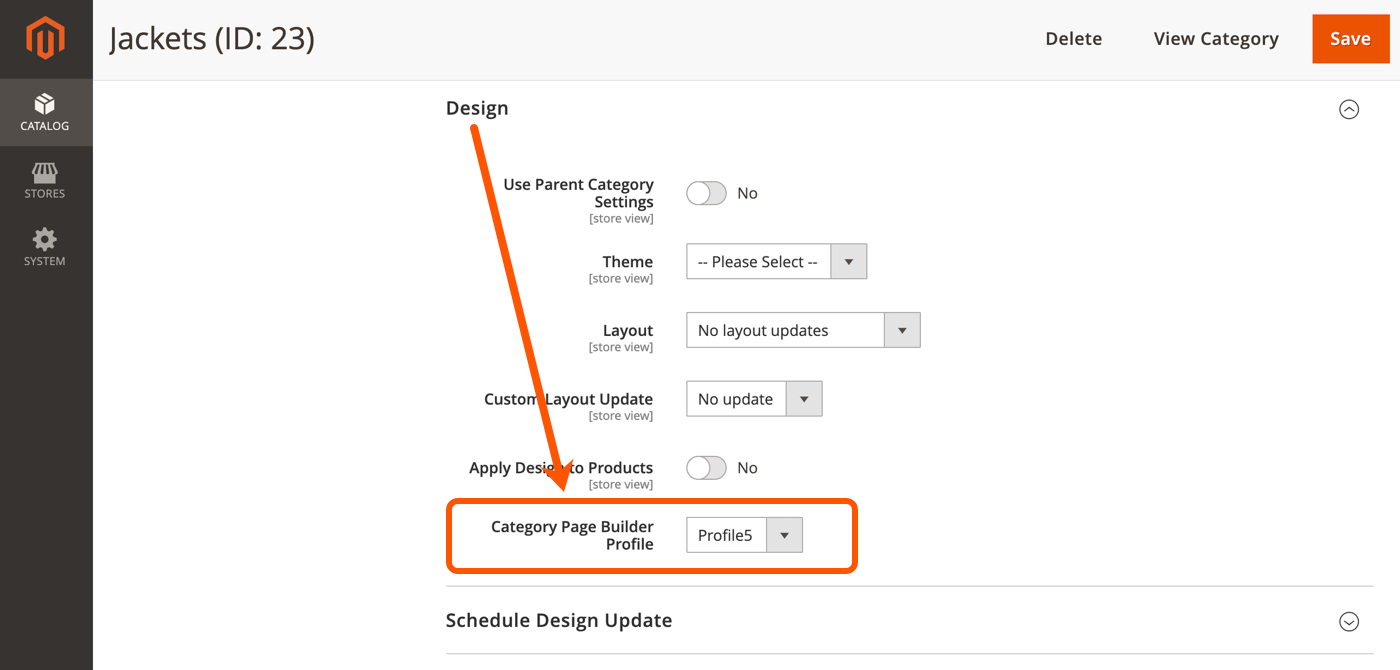This screenshot has width=1400, height=670.
Task: Click the Magento logo icon
Action: click(x=45, y=39)
